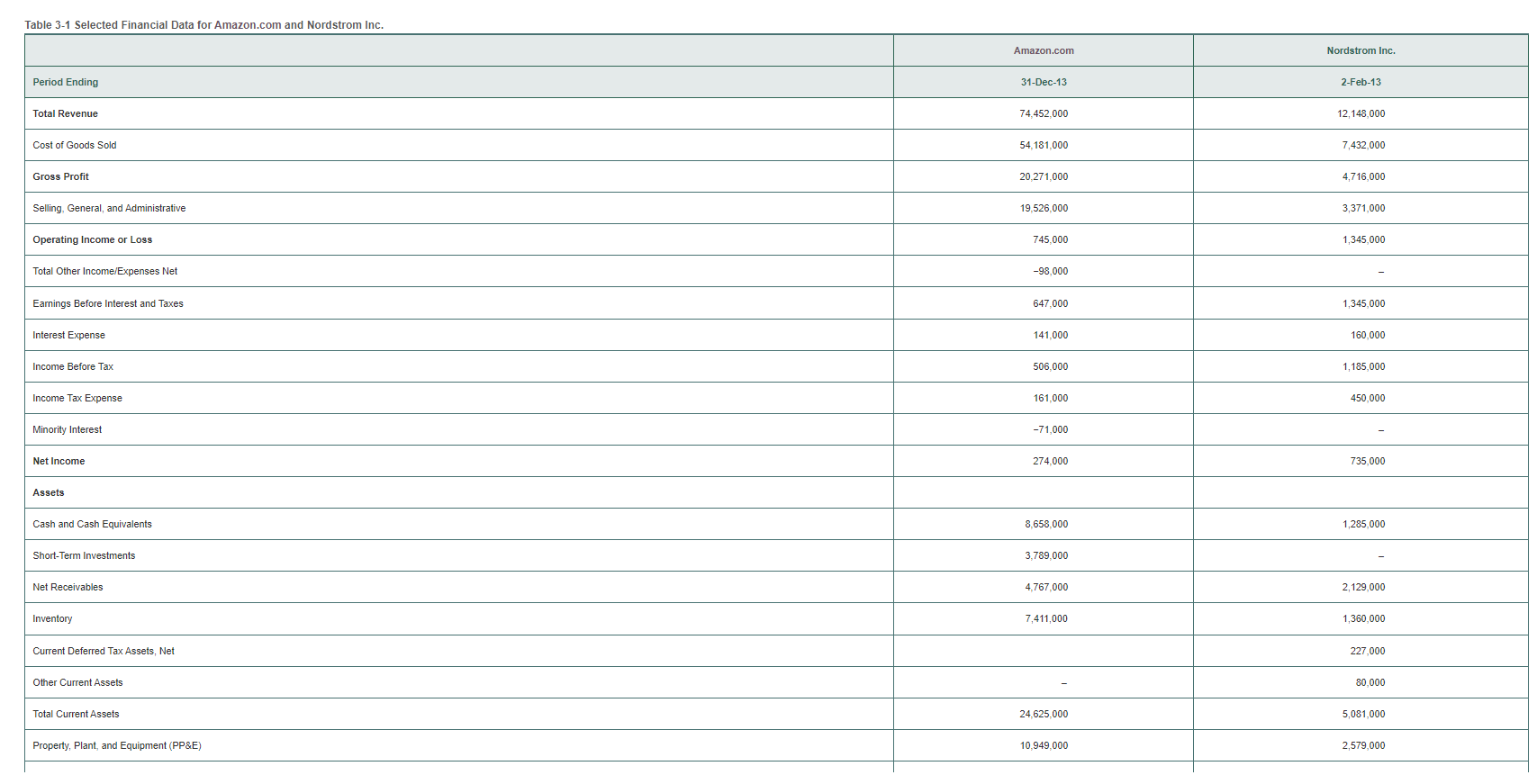Select the Minority Interest row label
The height and width of the screenshot is (784, 1537).
(68, 429)
